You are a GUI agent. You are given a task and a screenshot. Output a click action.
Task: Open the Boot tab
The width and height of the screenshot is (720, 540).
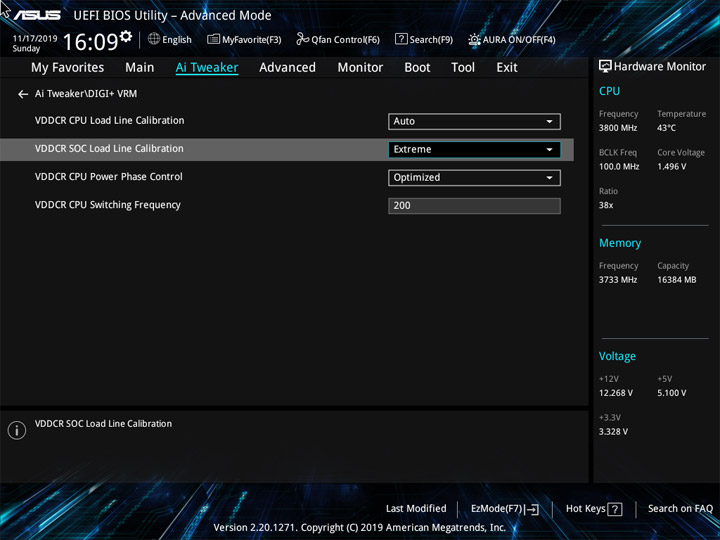(x=417, y=68)
